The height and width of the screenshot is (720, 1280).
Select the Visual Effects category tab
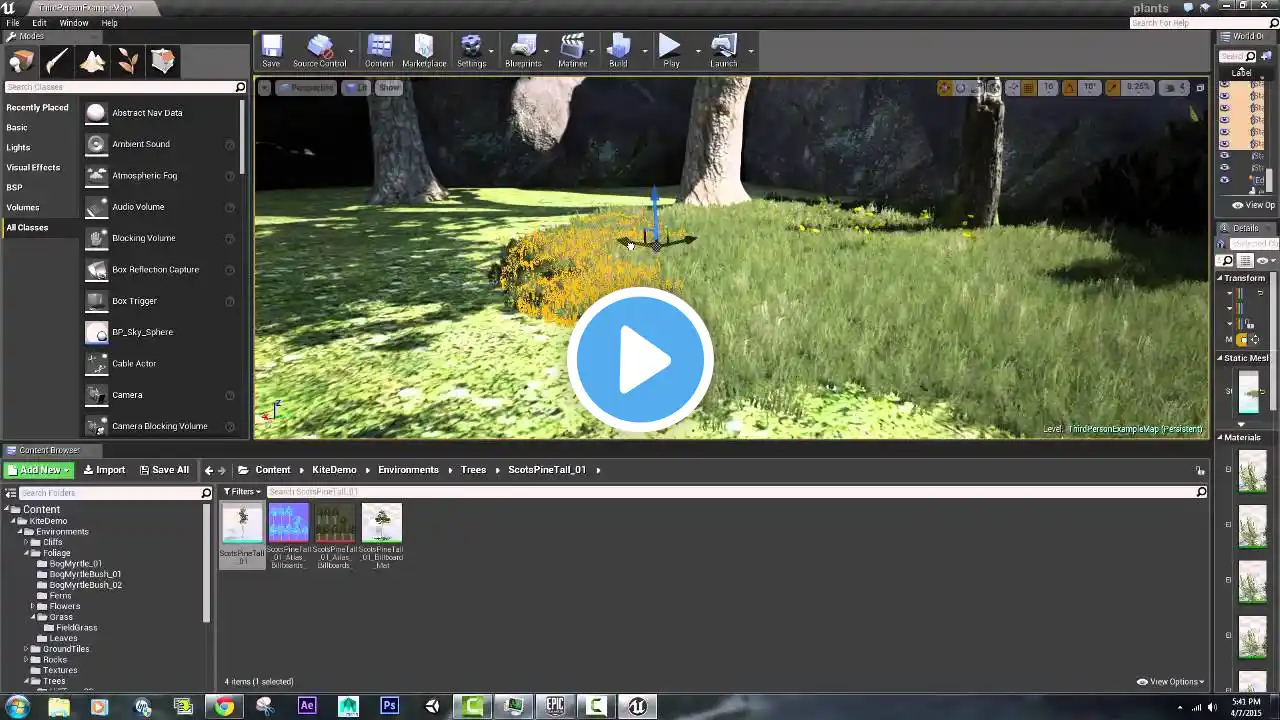[33, 167]
